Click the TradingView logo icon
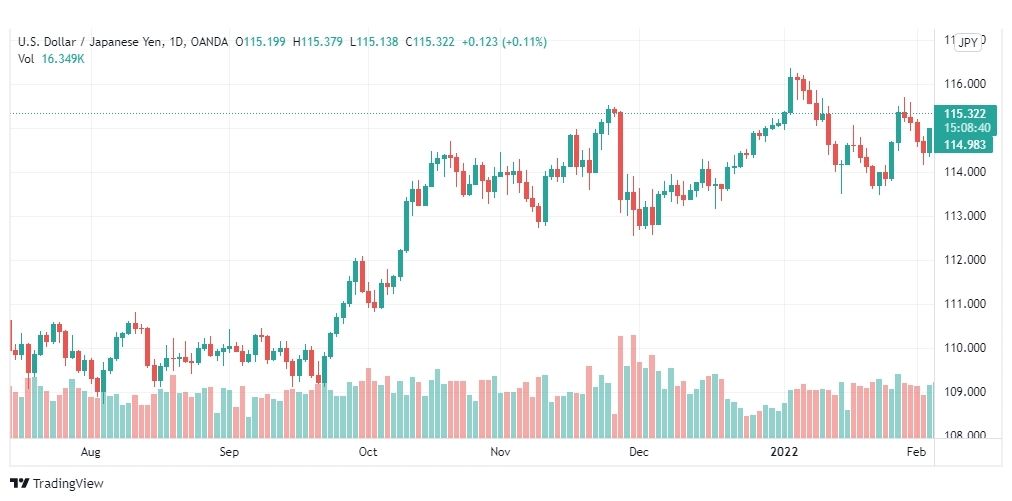This screenshot has width=1012, height=501. [20, 483]
